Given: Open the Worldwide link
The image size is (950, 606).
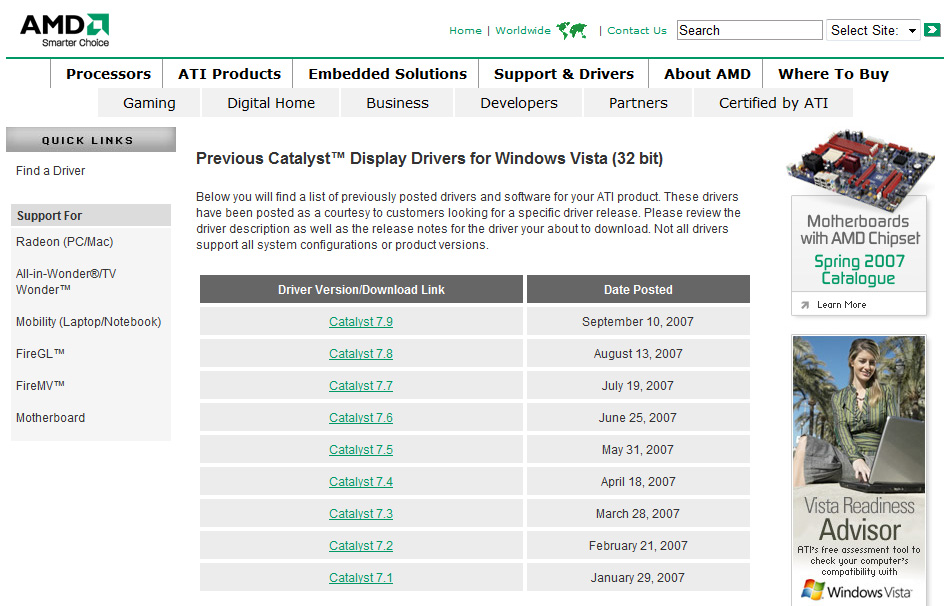Looking at the screenshot, I should [x=523, y=30].
